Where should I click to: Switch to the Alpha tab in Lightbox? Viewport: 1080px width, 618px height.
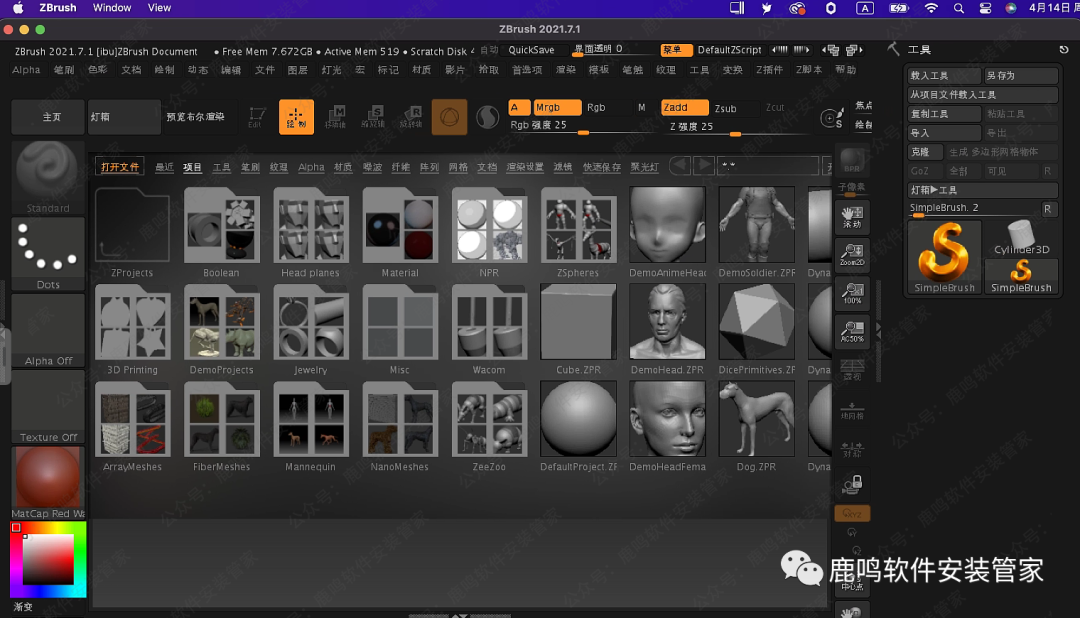tap(311, 167)
